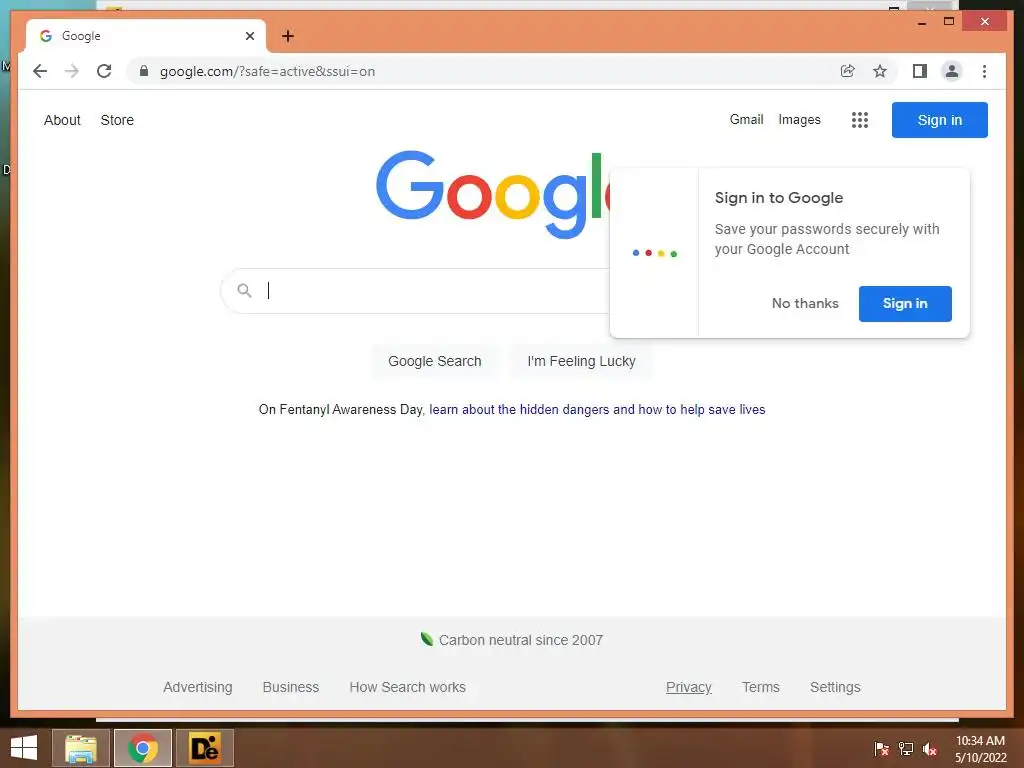Toggle the side panel icon
Screen dimensions: 1024x768
pos(920,71)
